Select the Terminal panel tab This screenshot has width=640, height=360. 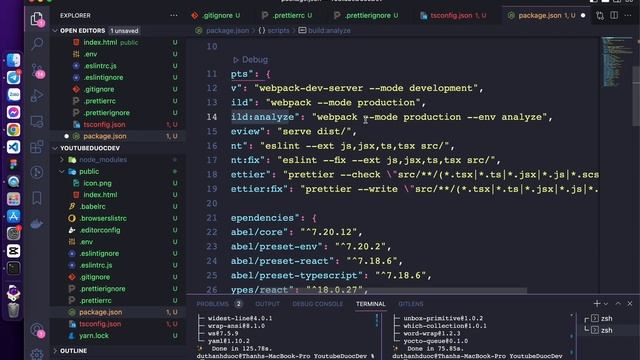click(371, 304)
